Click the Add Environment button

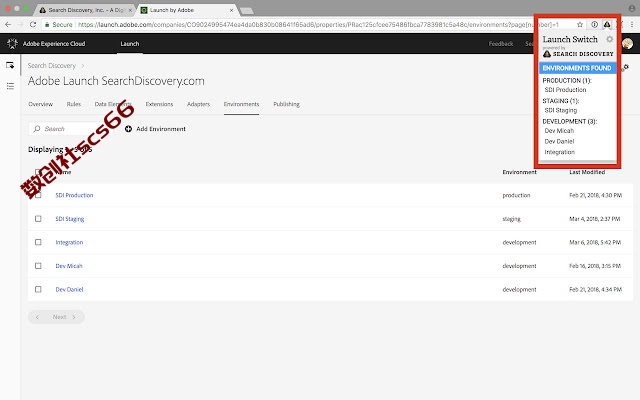tap(155, 129)
